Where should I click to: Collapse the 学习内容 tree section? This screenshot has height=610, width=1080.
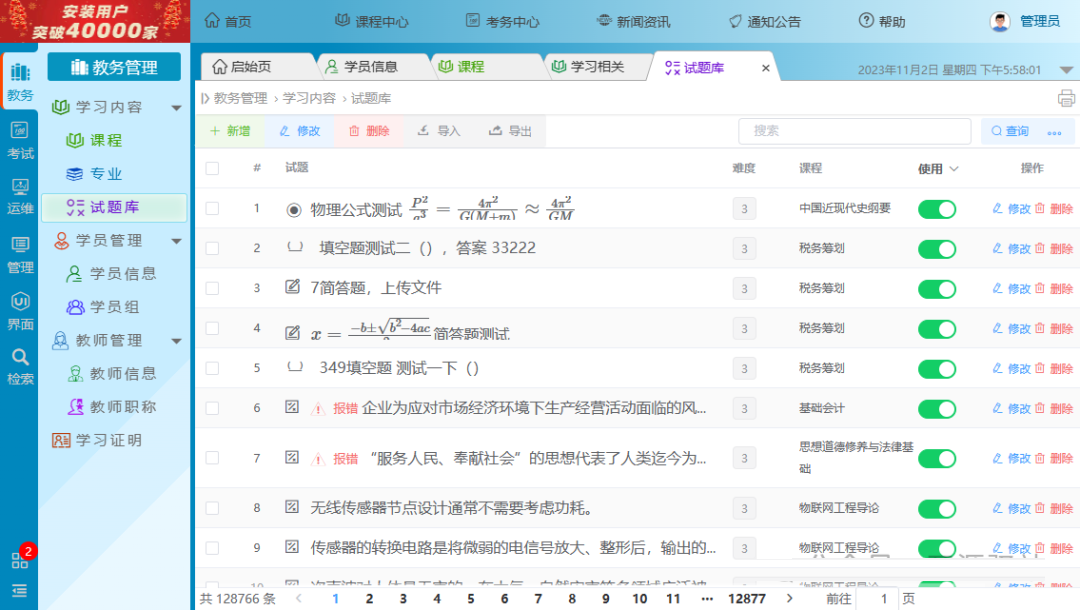(x=177, y=107)
